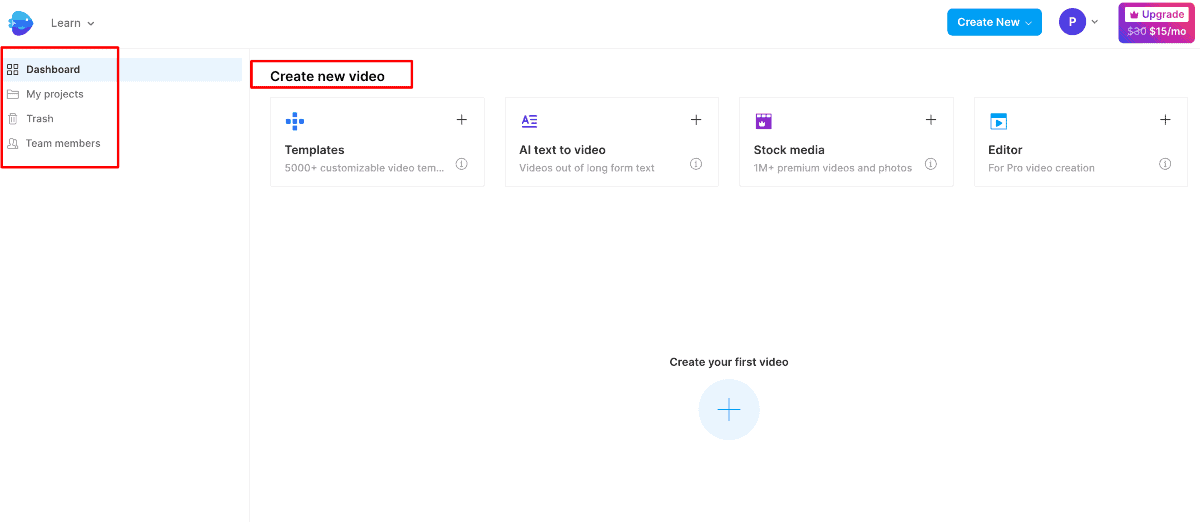1200x522 pixels.
Task: Click the app logo in top-left corner
Action: 21,23
